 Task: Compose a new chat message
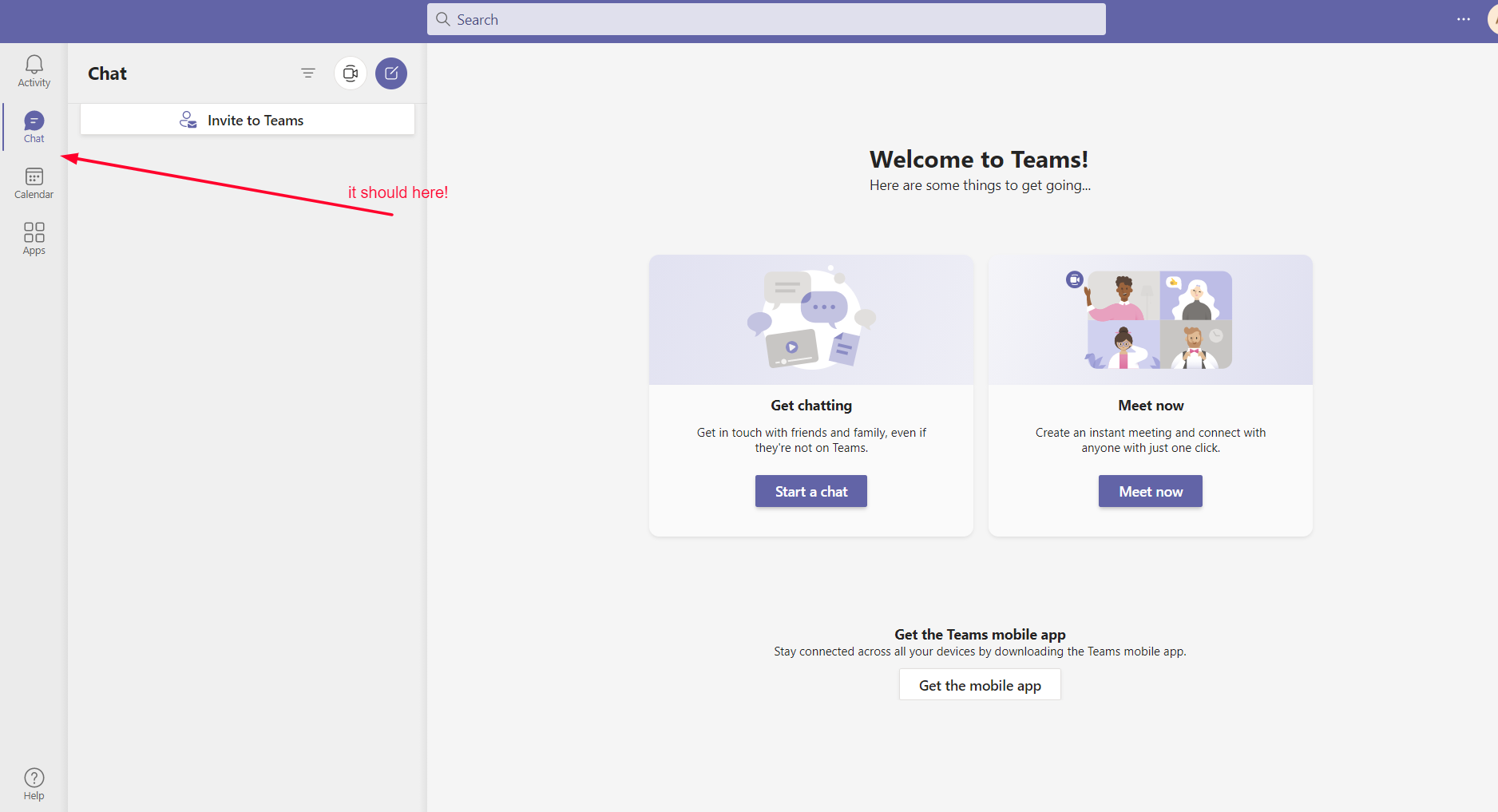click(391, 73)
